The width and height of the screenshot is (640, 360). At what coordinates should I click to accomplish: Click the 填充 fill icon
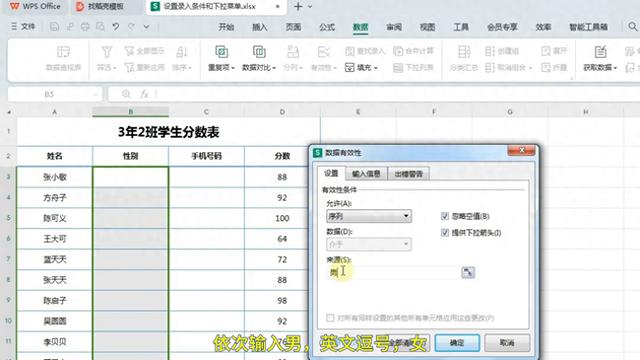[x=350, y=67]
